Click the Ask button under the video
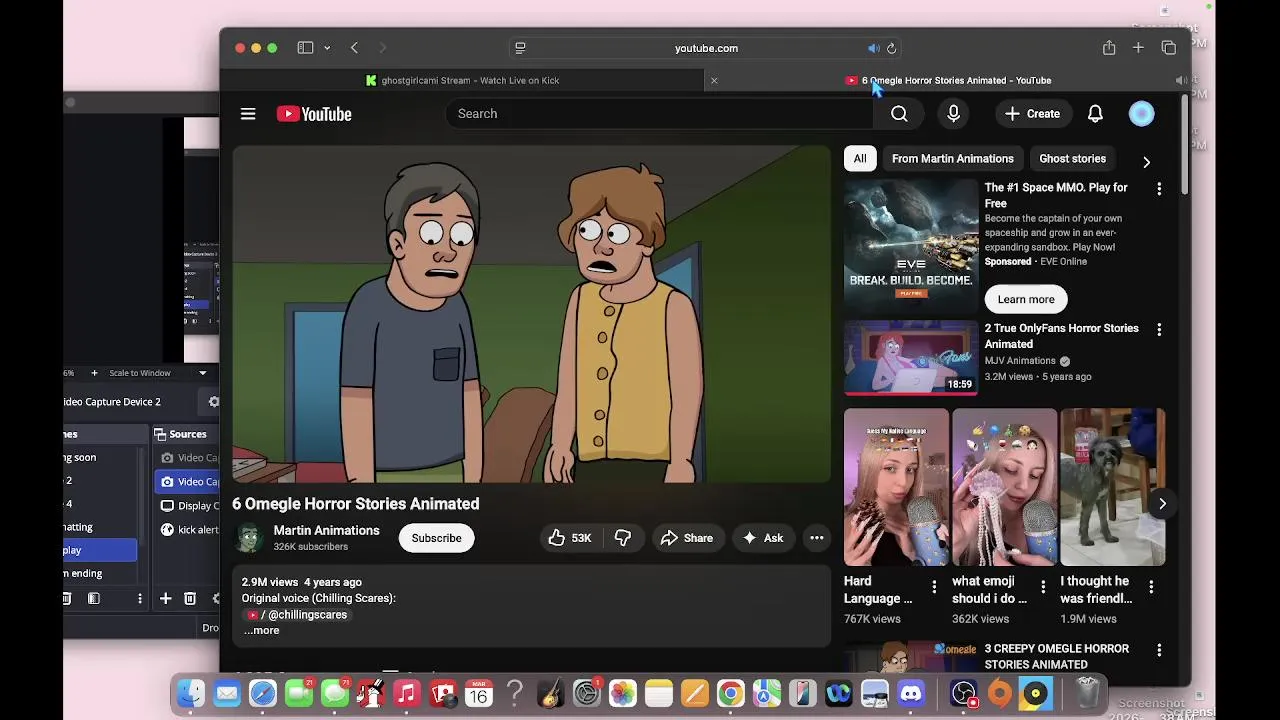Screen dimensions: 1280x720 click(x=762, y=538)
